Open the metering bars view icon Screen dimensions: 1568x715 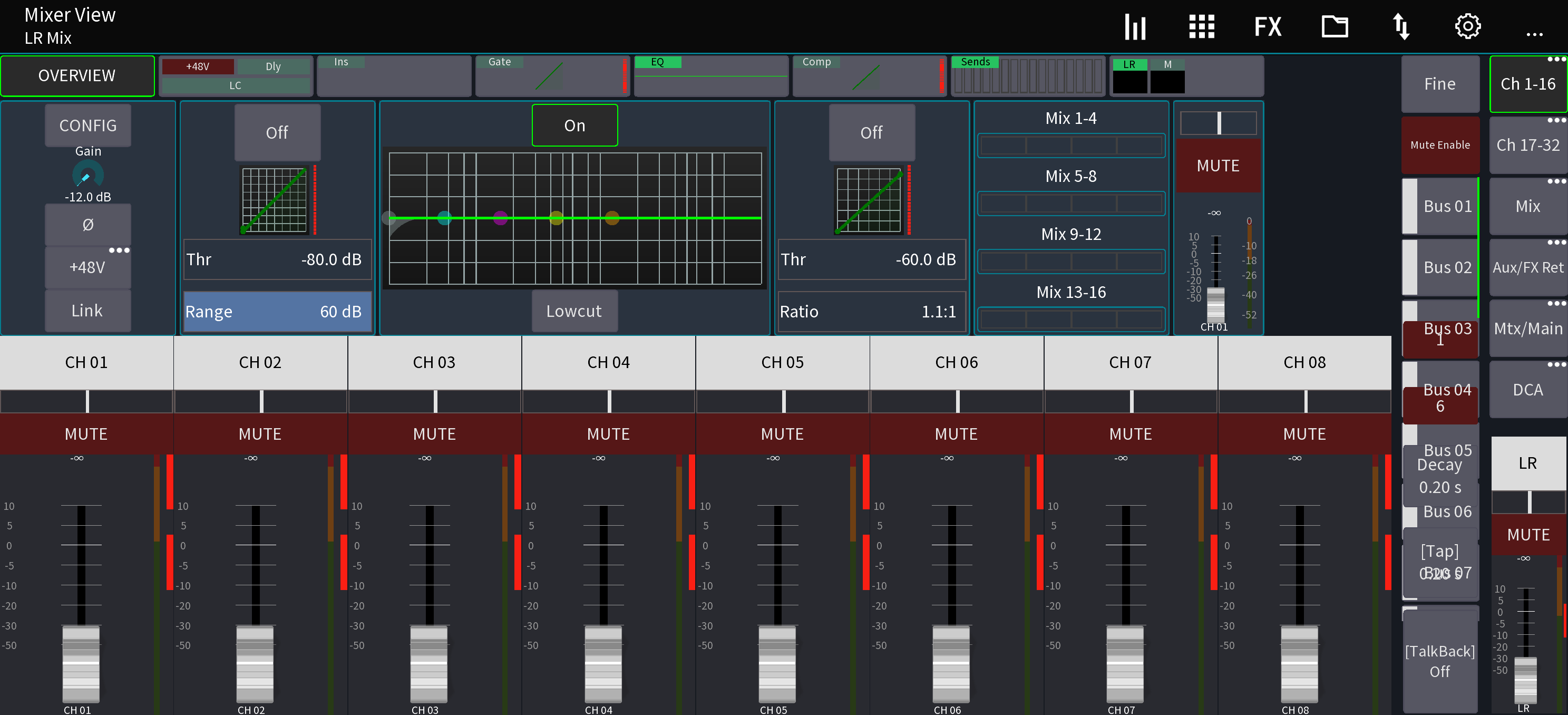coord(1135,26)
